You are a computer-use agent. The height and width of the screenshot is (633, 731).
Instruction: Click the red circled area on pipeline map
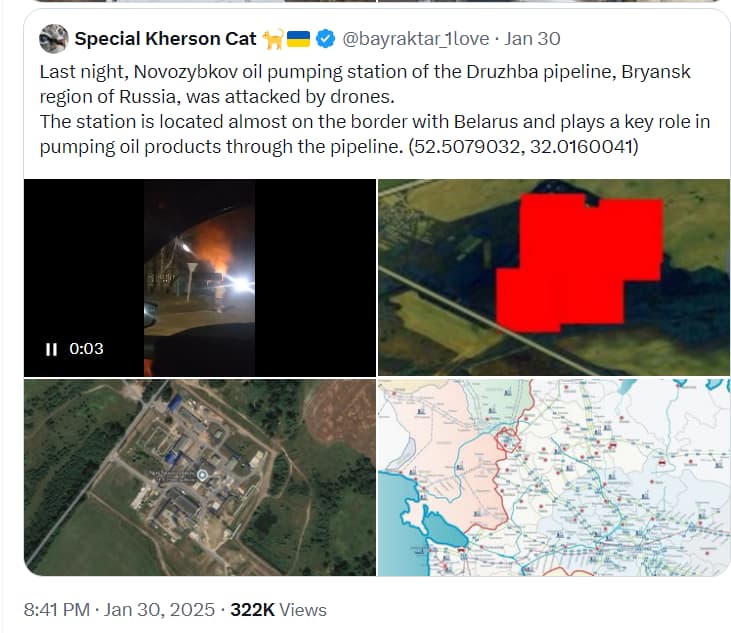[507, 439]
